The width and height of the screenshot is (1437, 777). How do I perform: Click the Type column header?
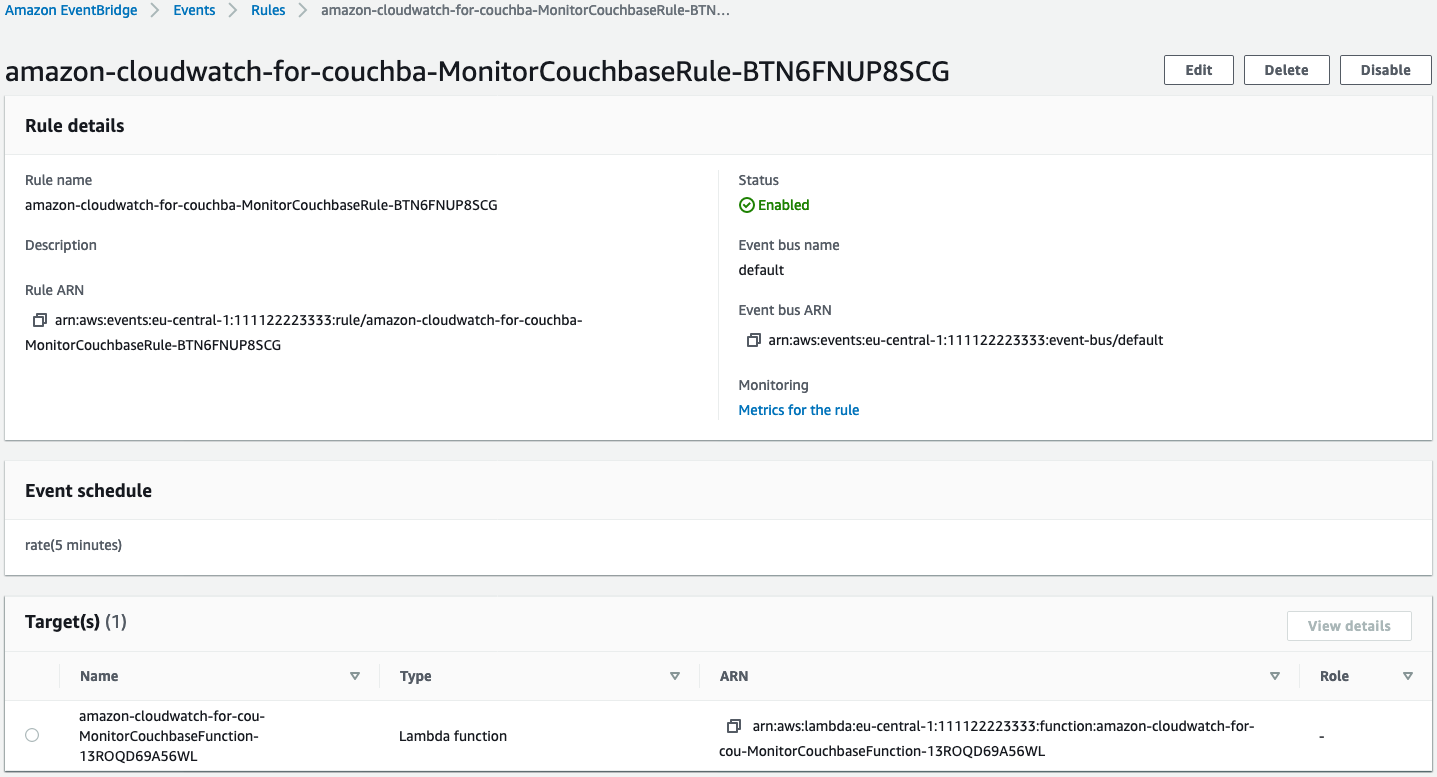[x=415, y=676]
